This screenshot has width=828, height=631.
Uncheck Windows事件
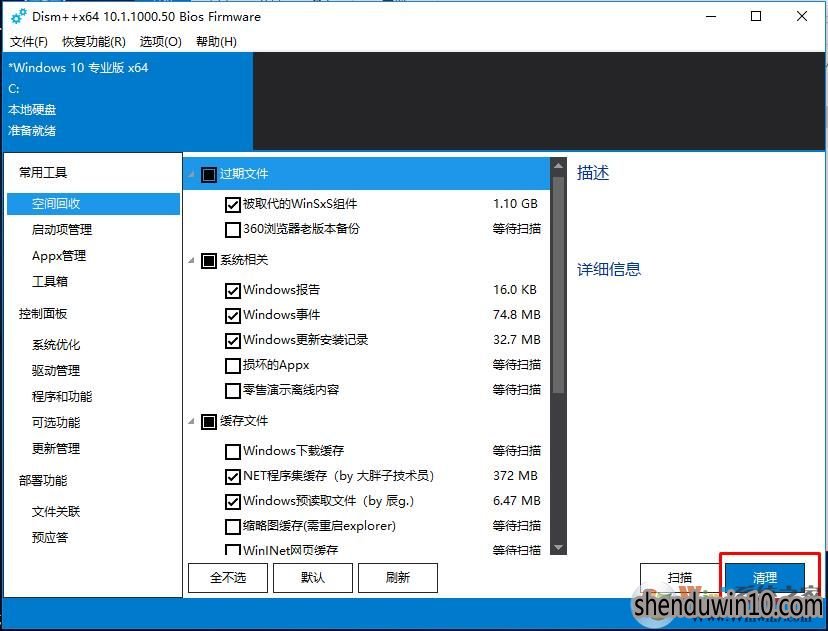[x=232, y=315]
